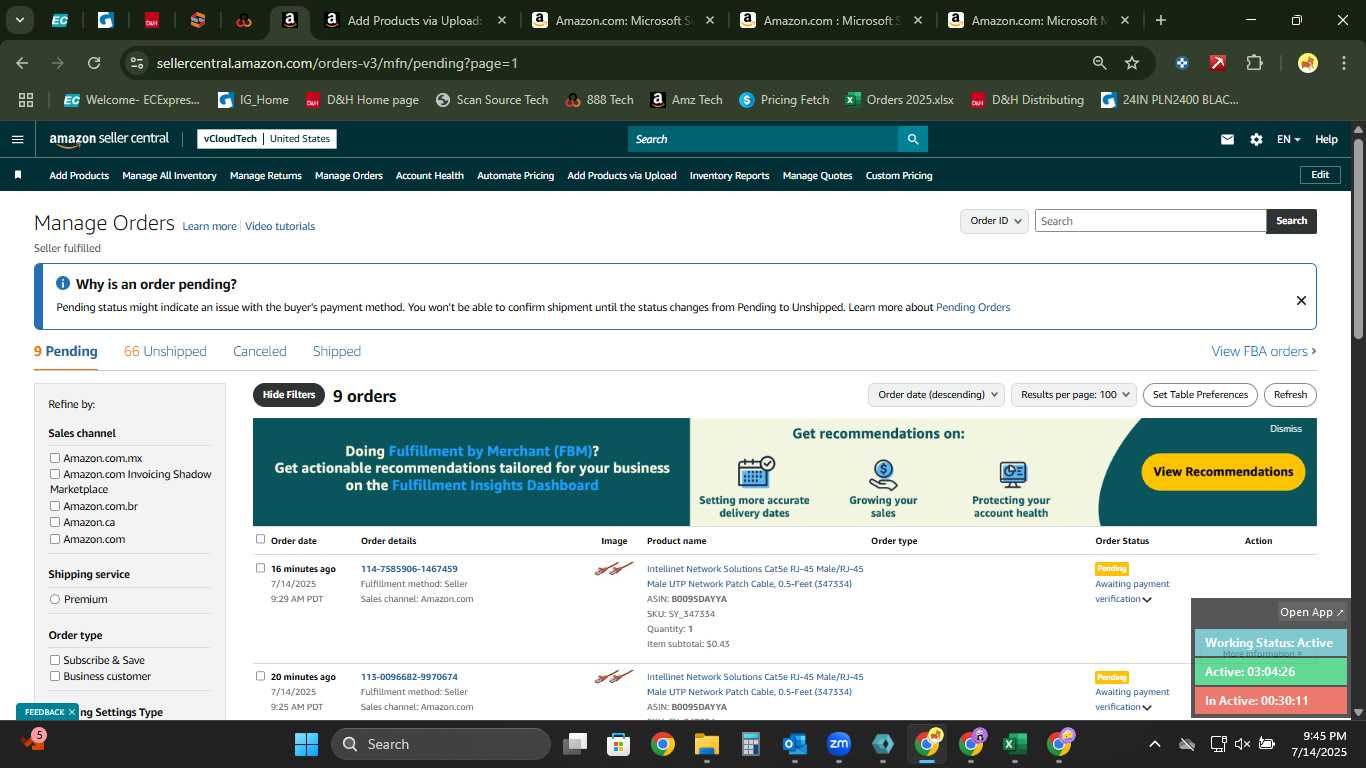Open File Explorer from the taskbar
The image size is (1366, 768).
pos(707,744)
